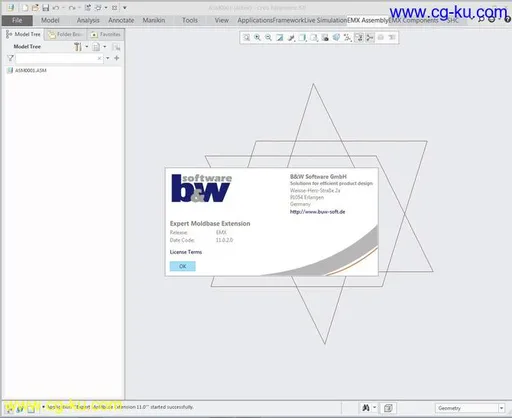Screen dimensions: 512x418
Task: Open the Redo history dropdown arrow
Action: point(79,8)
